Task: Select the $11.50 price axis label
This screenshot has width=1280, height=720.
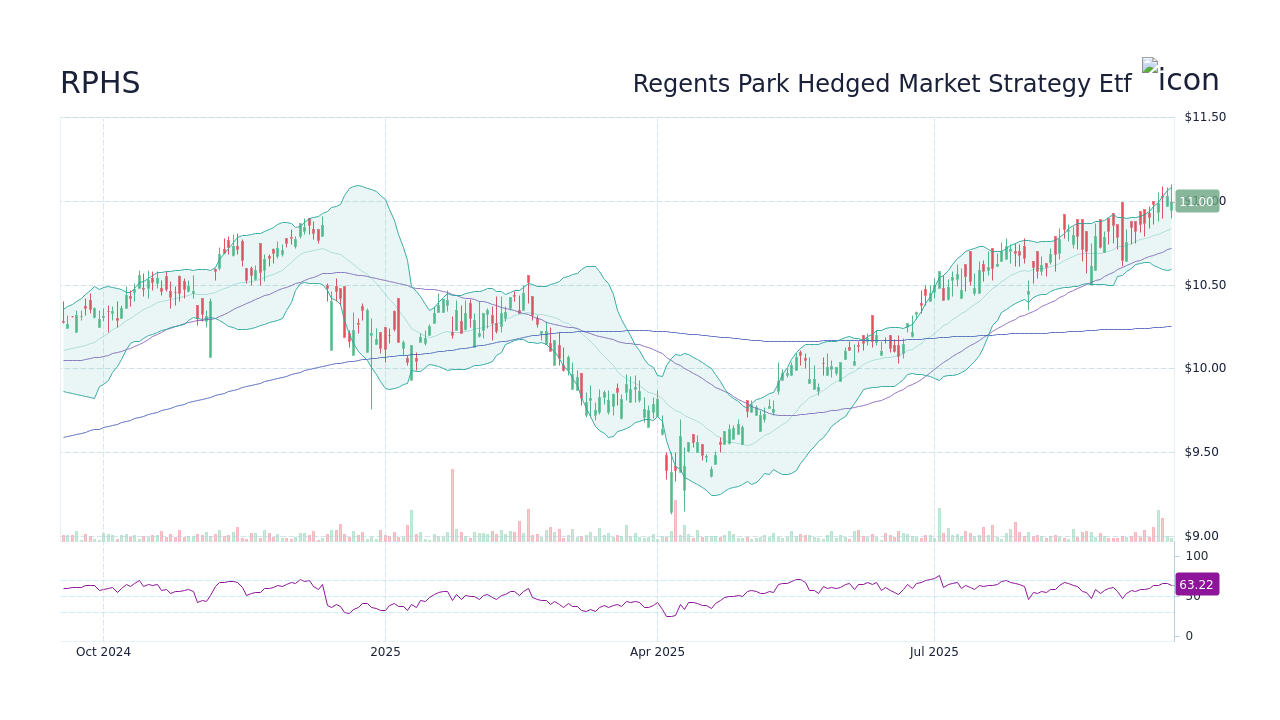Action: point(1205,117)
